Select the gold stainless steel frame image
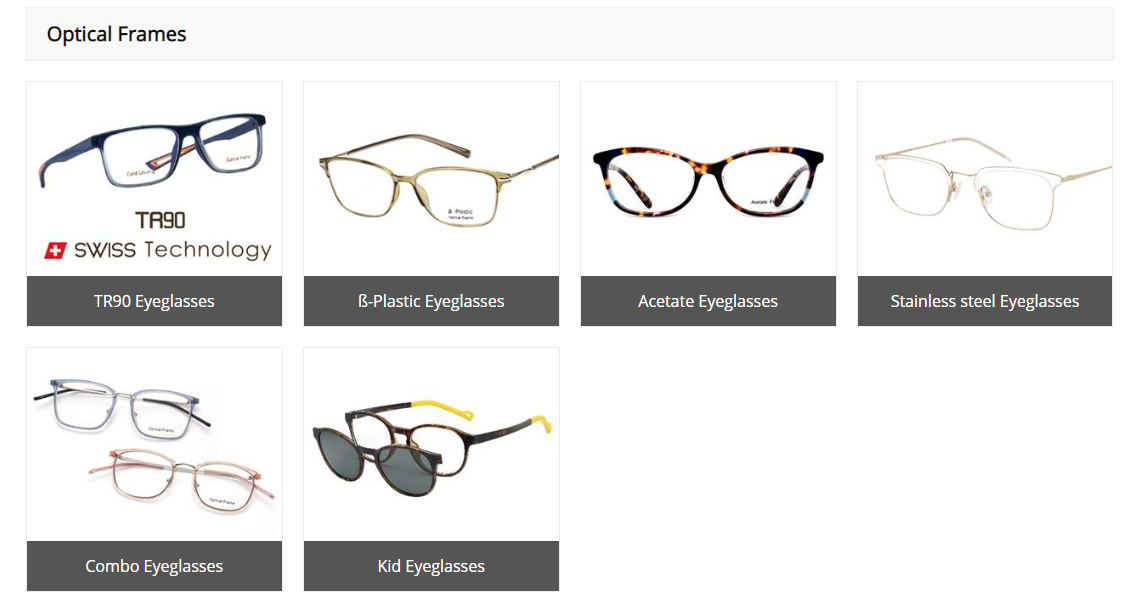 click(992, 184)
